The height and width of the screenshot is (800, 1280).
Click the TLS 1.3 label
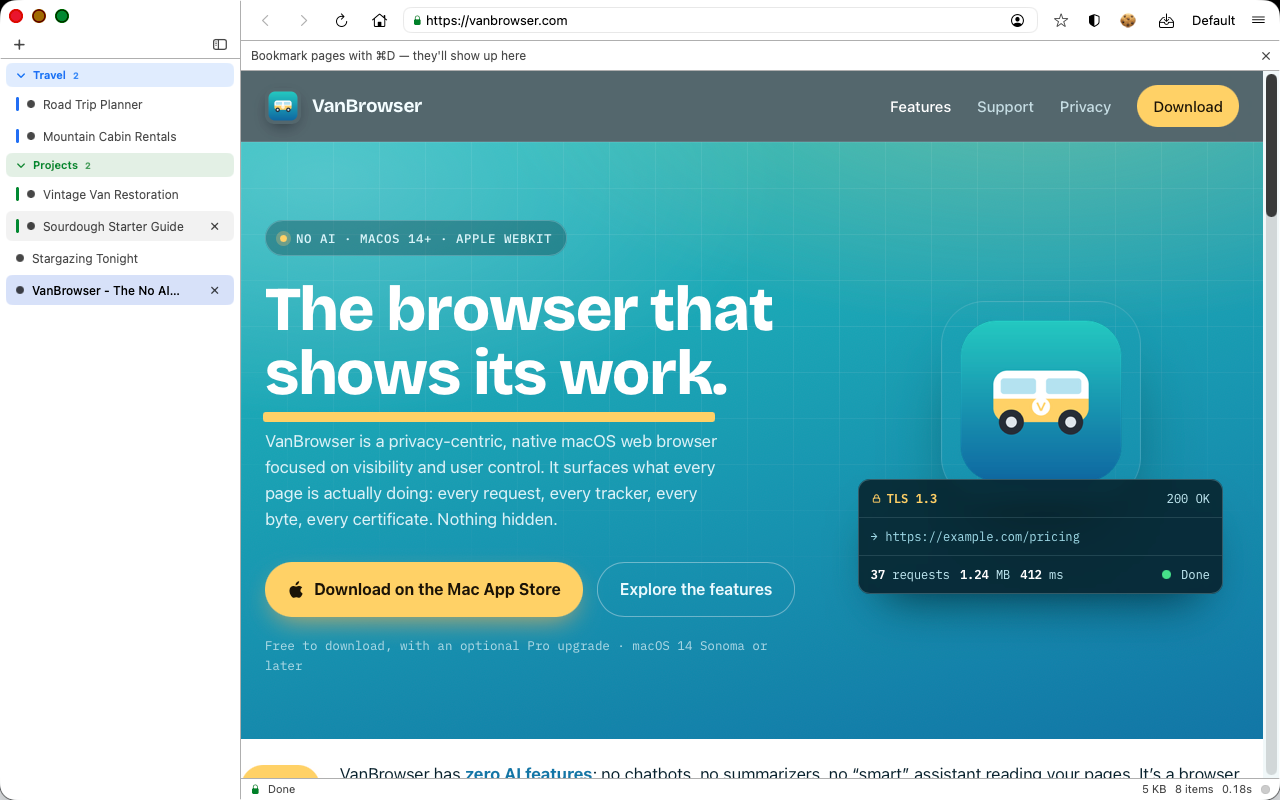905,498
